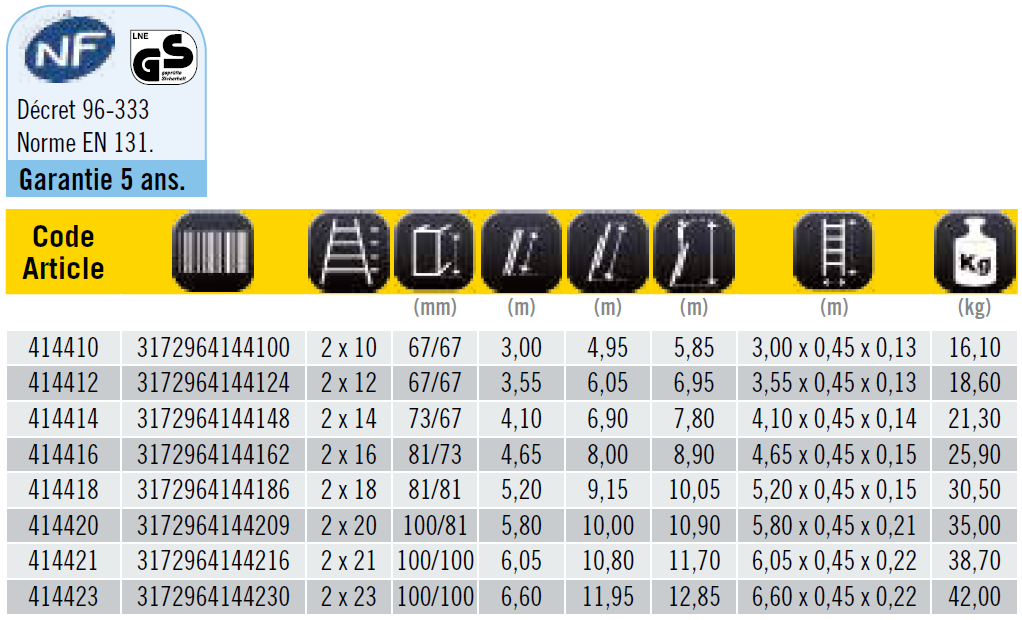This screenshot has height=620, width=1022.
Task: Click the '2 x 14' rungs cell
Action: [x=349, y=419]
